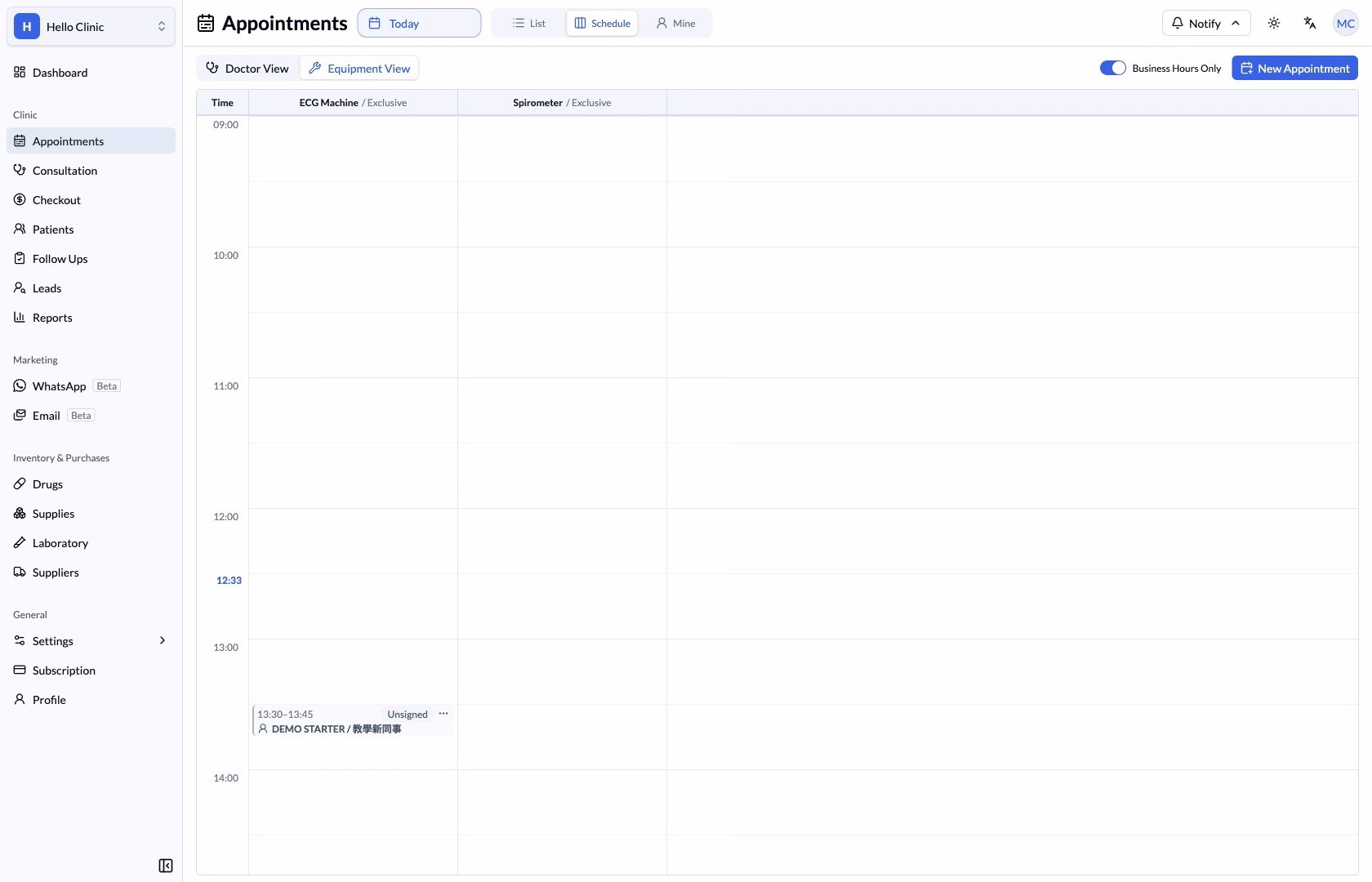
Task: Switch to List view tab
Action: pyautogui.click(x=529, y=23)
